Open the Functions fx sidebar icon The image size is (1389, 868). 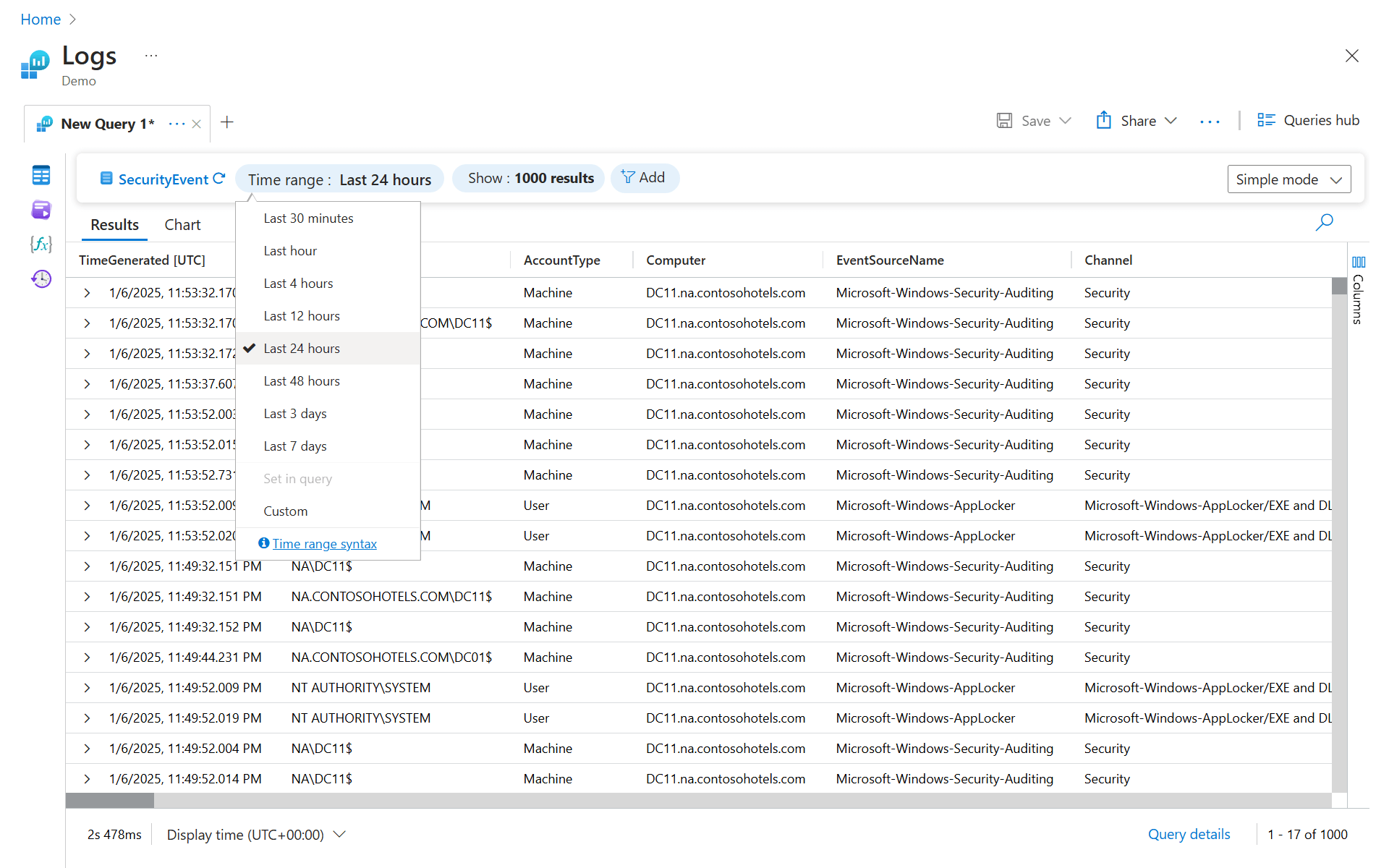pos(41,244)
